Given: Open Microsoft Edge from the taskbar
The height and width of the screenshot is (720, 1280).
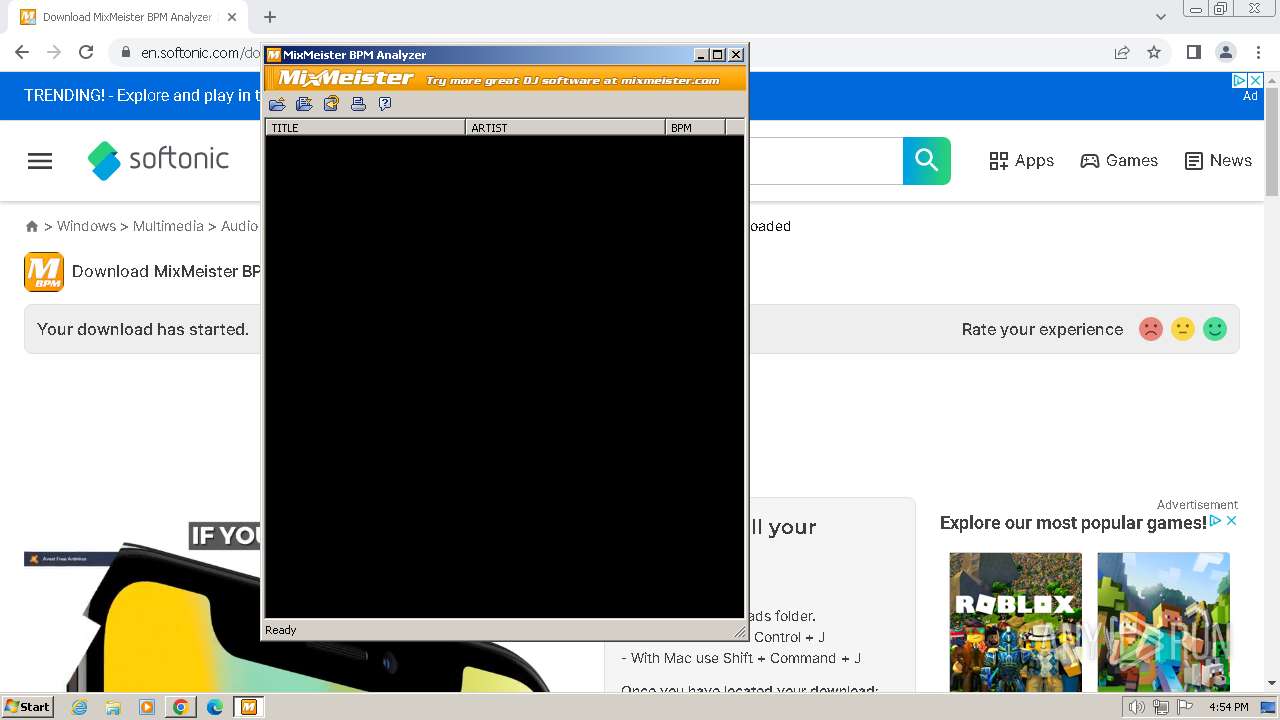Looking at the screenshot, I should [215, 707].
